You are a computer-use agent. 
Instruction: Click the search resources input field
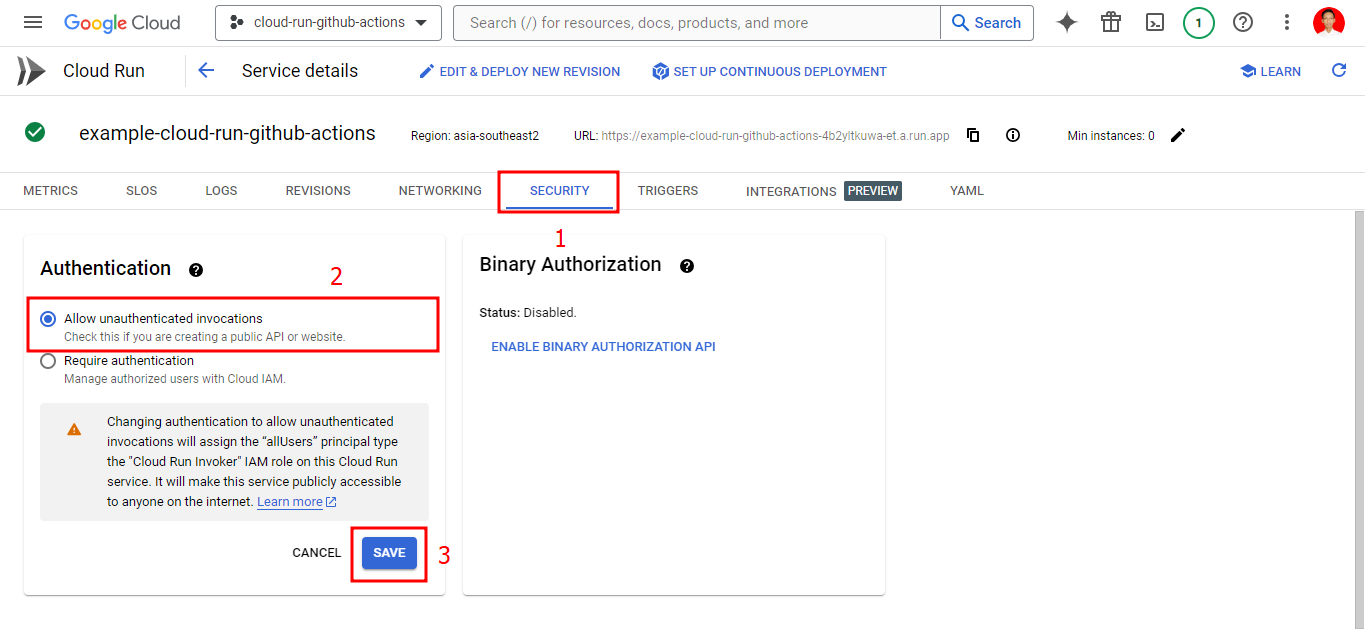(x=696, y=22)
